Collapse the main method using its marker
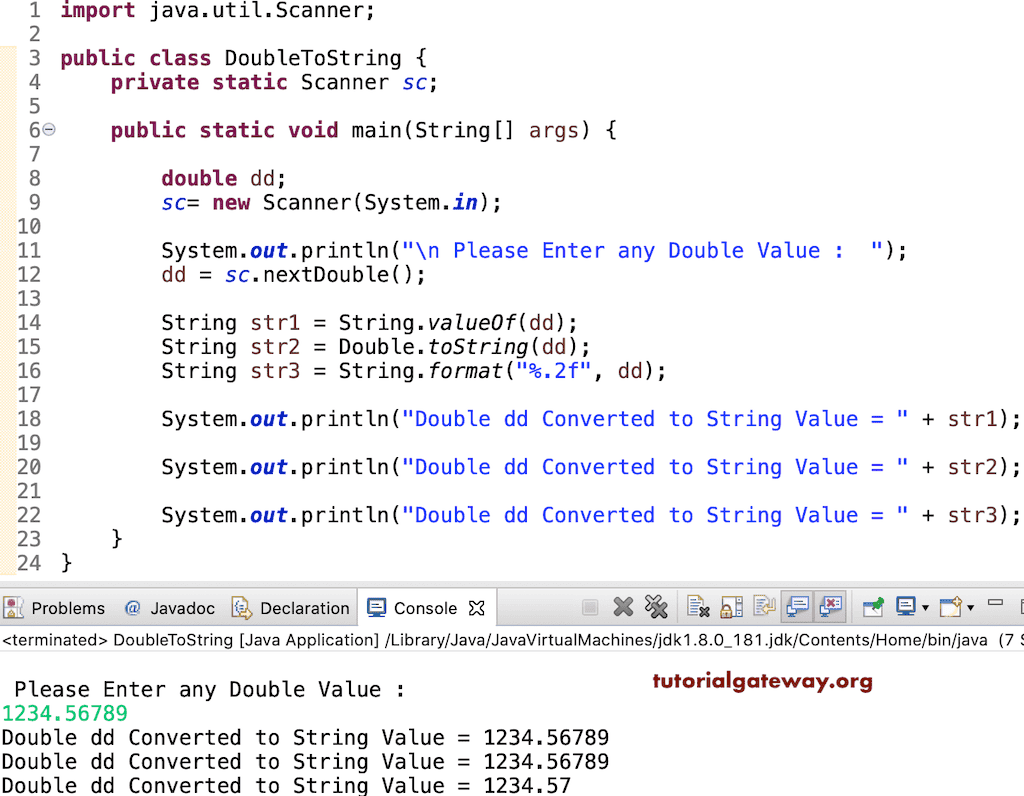The image size is (1024, 796). (47, 130)
